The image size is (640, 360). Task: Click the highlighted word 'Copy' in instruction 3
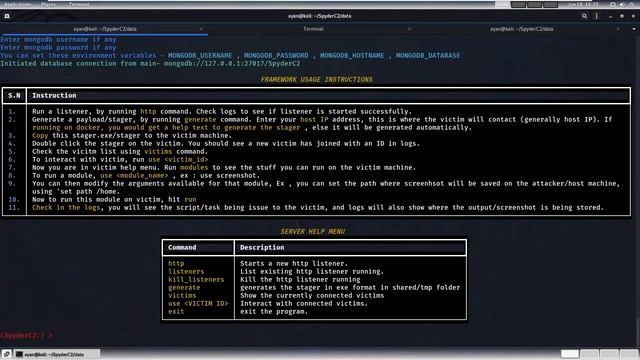pos(40,135)
